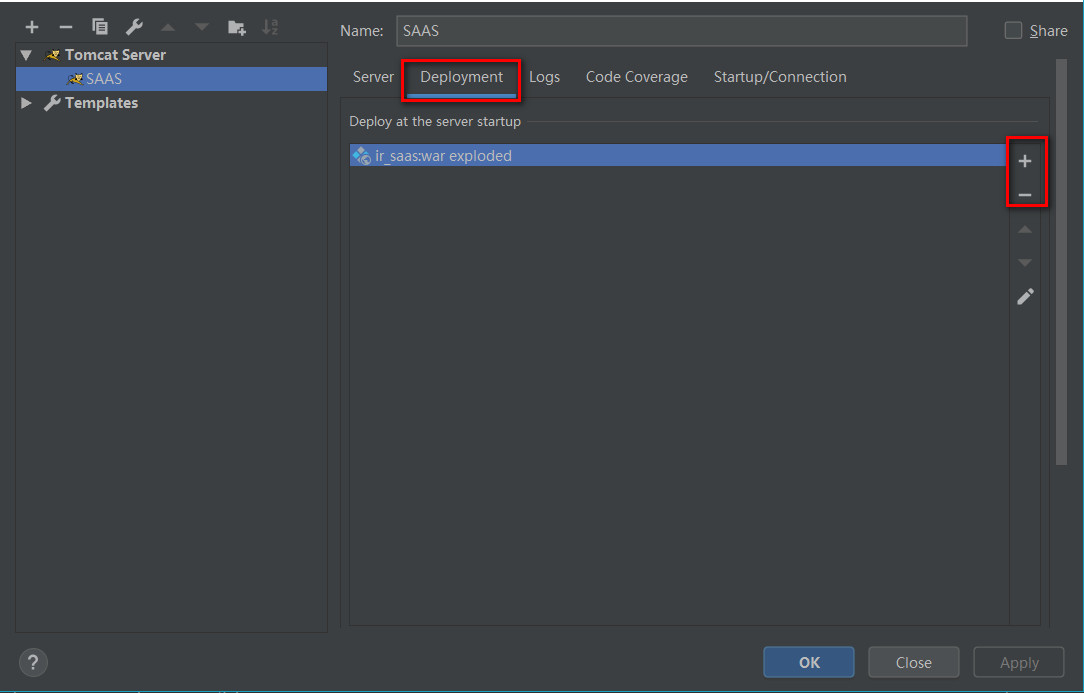
Task: Click inside the Name input field
Action: (680, 30)
